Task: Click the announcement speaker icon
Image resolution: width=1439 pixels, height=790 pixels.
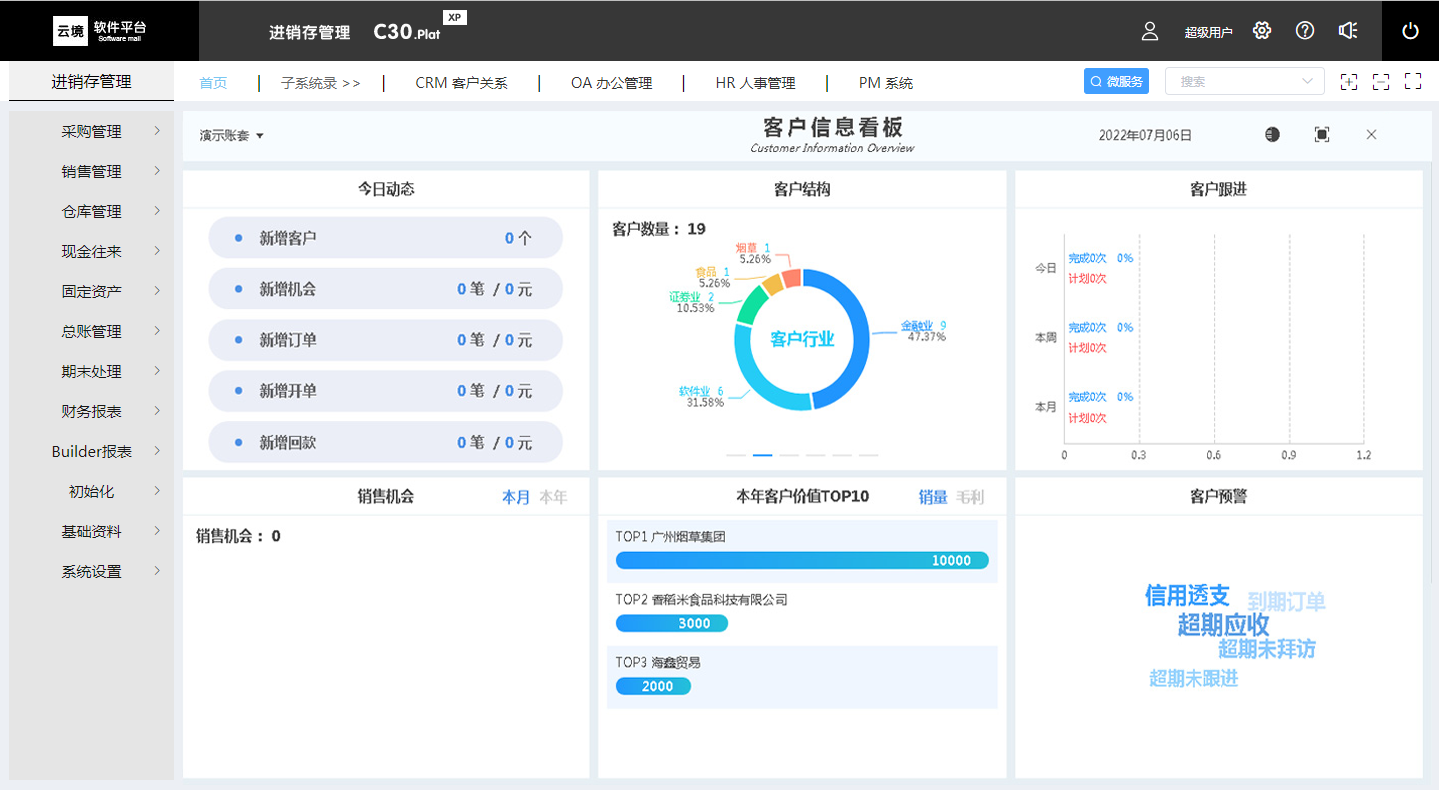Action: click(1348, 31)
